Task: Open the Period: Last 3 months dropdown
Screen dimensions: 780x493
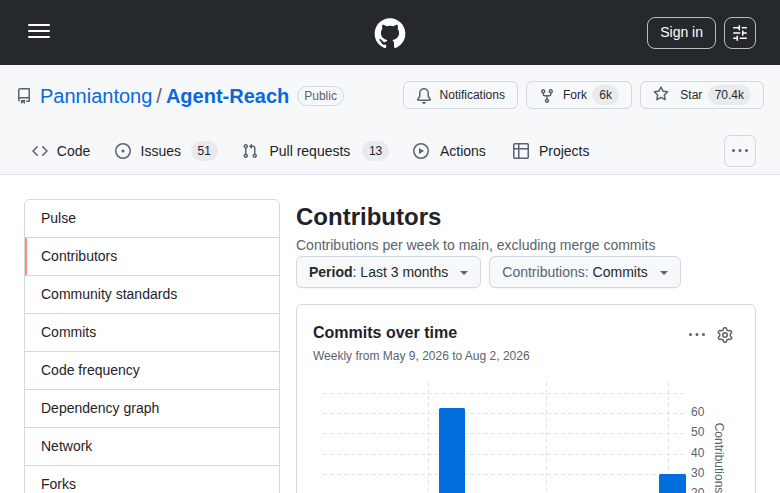Action: pos(389,272)
